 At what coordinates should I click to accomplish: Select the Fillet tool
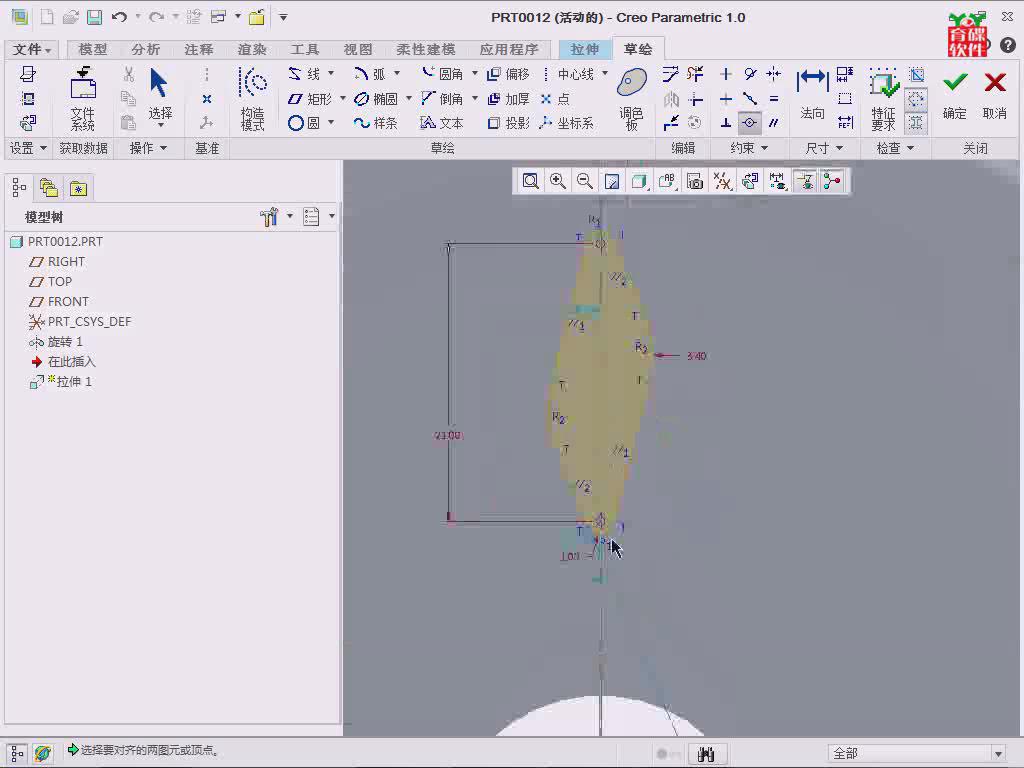coord(442,74)
